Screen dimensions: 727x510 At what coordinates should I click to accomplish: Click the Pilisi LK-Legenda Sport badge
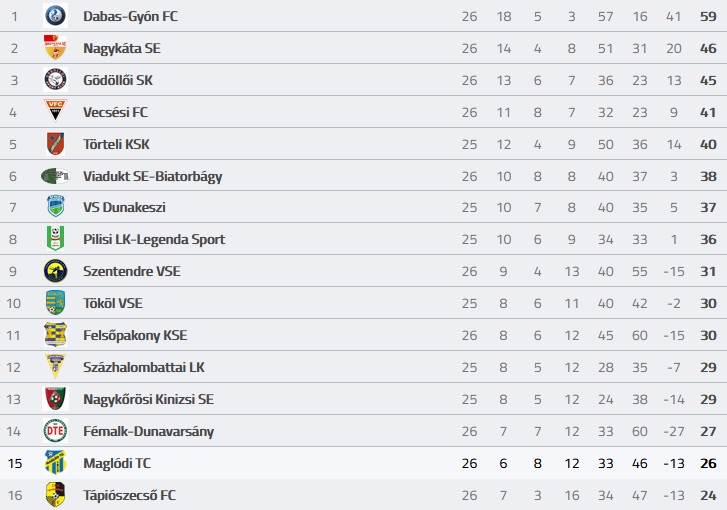(55, 239)
